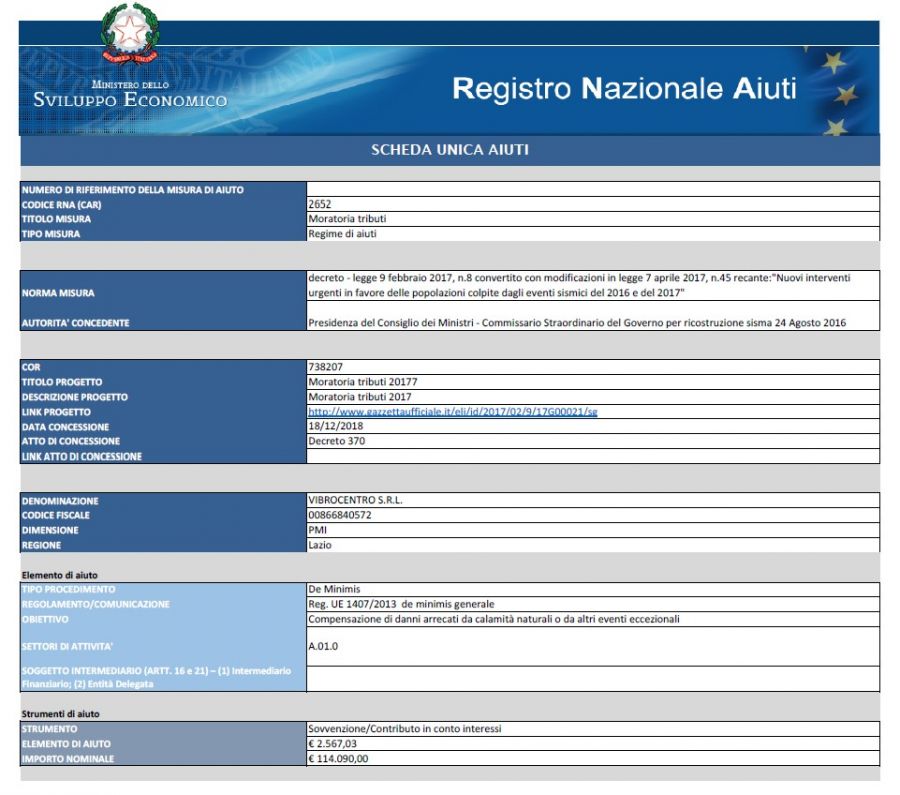Click the "Sviluppo Economico" ministry name

[130, 99]
